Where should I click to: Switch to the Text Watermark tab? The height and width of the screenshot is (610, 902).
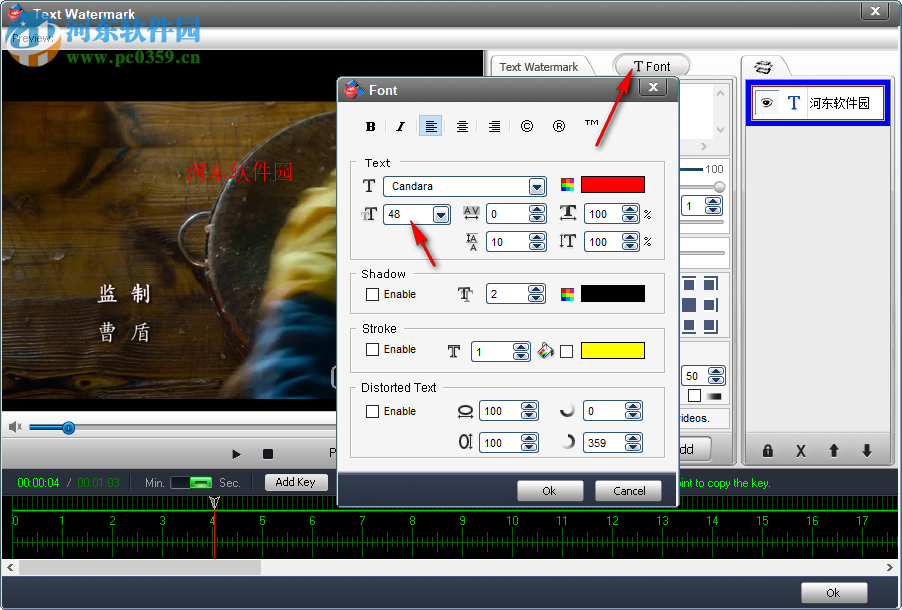pos(539,66)
